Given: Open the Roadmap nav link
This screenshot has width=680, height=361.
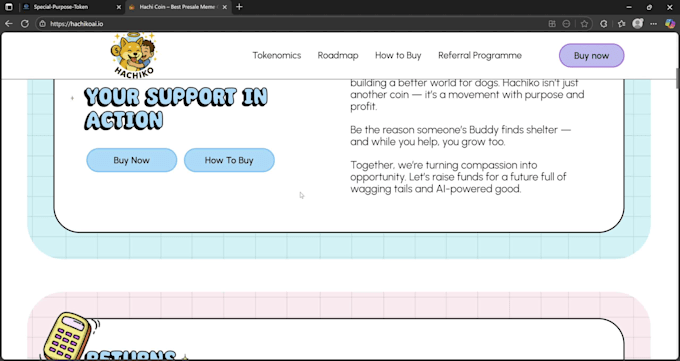Looking at the screenshot, I should tap(338, 56).
